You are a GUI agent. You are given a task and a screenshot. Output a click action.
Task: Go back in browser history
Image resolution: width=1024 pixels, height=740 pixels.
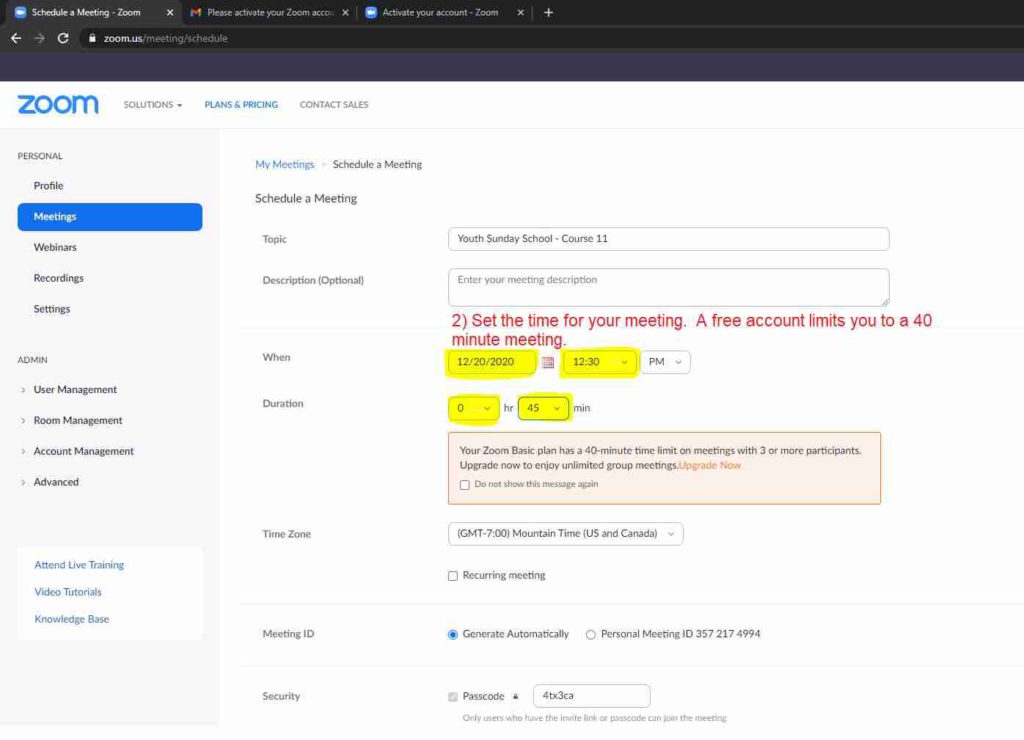tap(16, 39)
